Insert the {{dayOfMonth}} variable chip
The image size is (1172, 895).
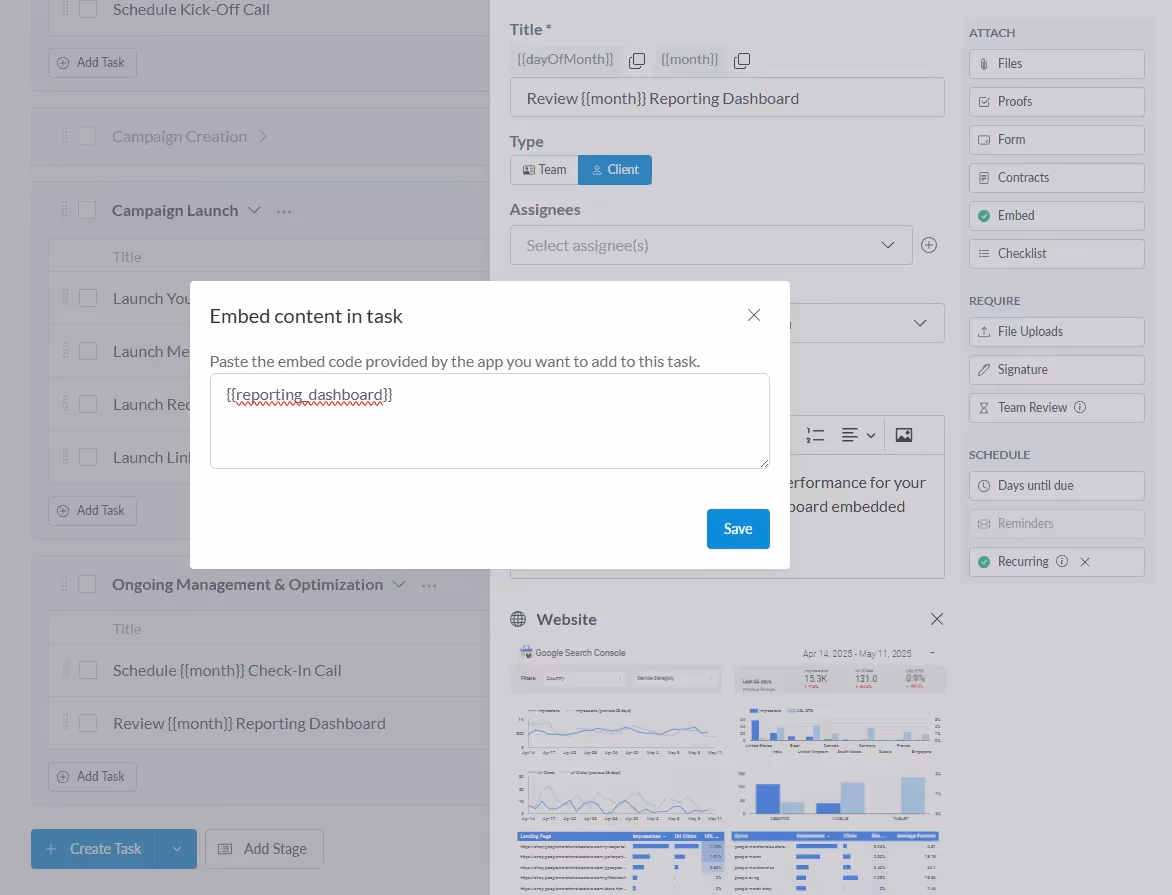(565, 59)
